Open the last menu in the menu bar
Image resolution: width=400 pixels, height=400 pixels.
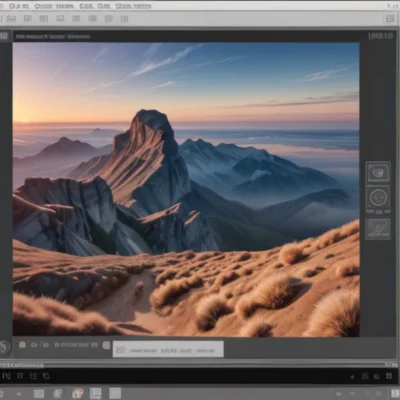(x=133, y=6)
